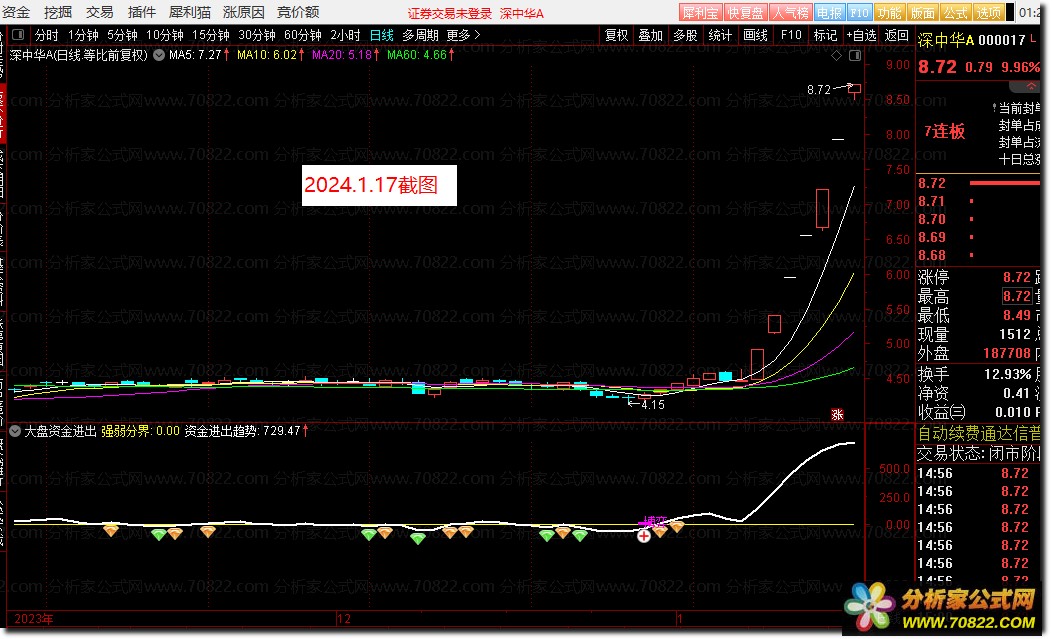Click the 深中华A 000017 stock title
Image resolution: width=1052 pixels, height=639 pixels.
[971, 40]
